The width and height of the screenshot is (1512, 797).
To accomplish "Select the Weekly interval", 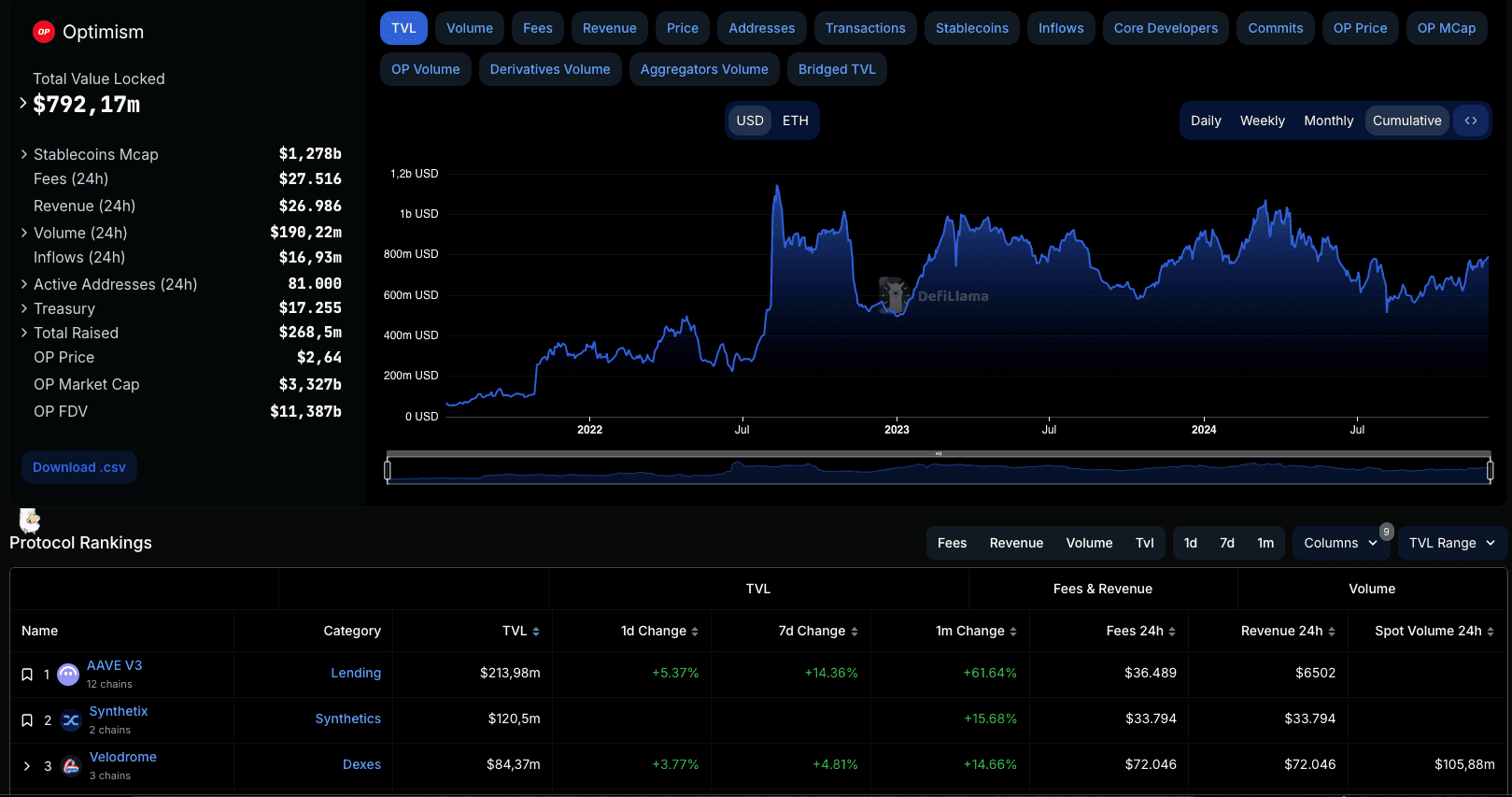I will (1263, 121).
